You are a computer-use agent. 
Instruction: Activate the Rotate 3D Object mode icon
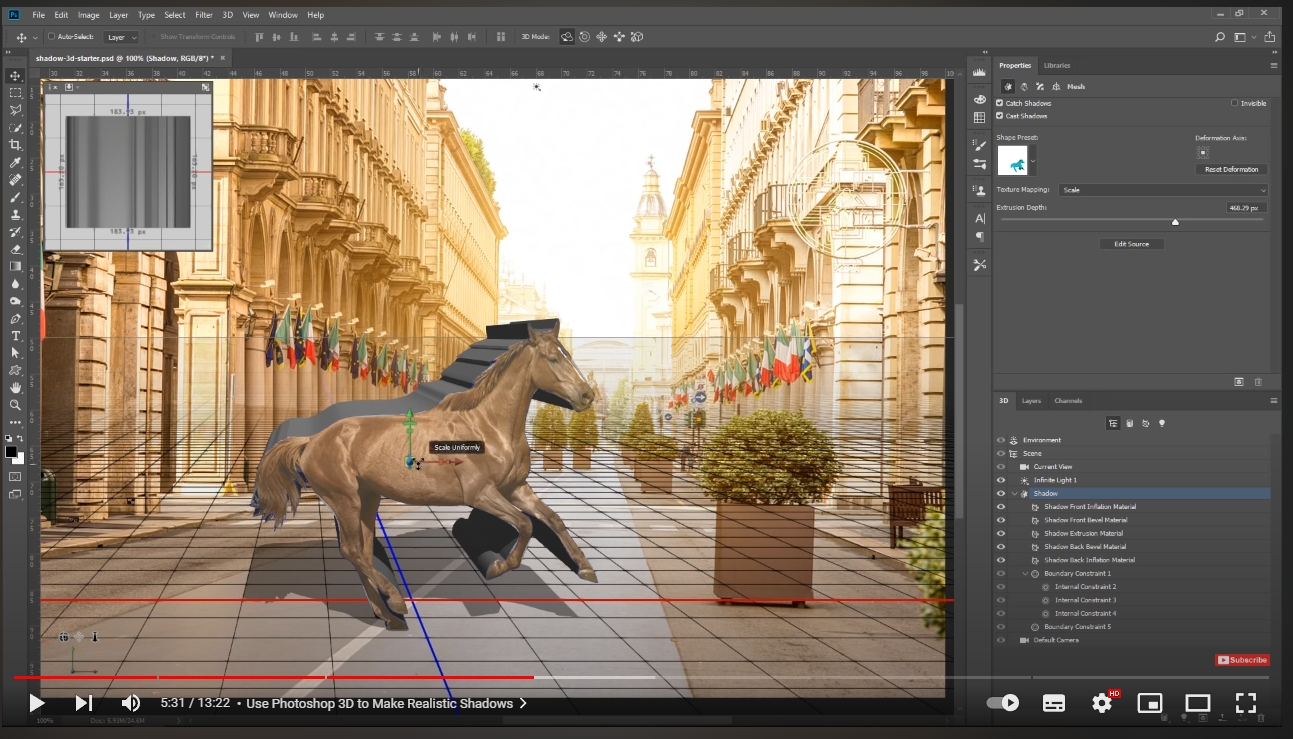point(567,36)
